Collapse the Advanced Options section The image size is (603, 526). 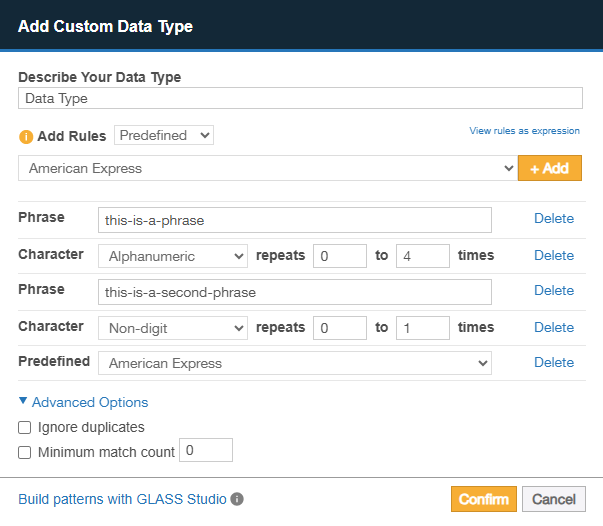pyautogui.click(x=83, y=402)
